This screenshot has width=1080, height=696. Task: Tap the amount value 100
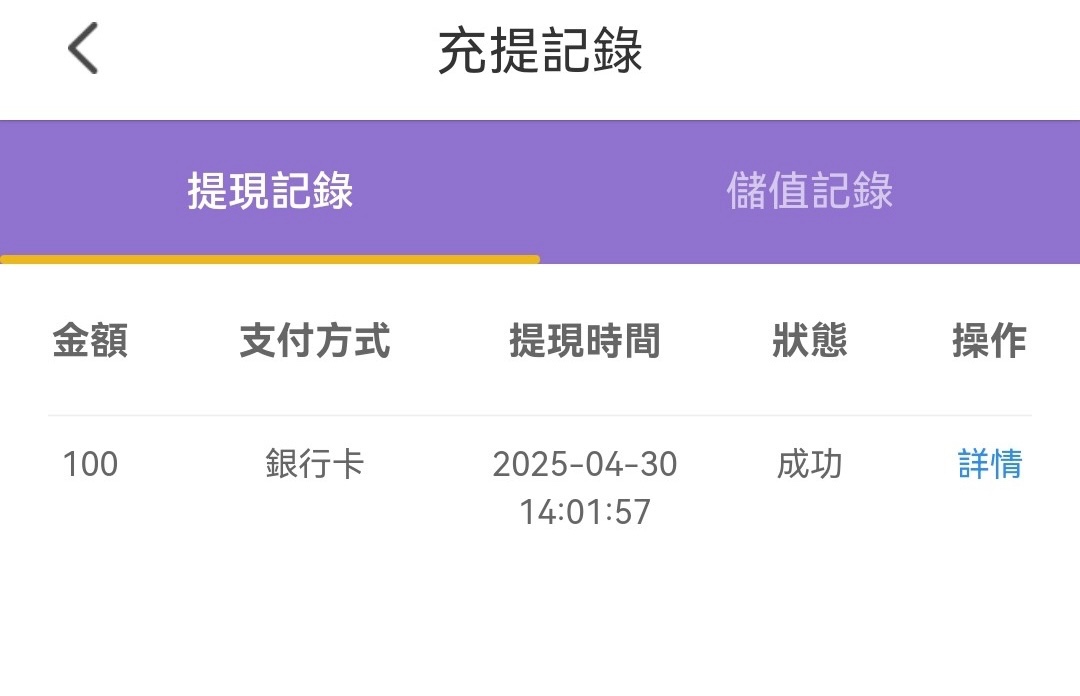pyautogui.click(x=90, y=464)
